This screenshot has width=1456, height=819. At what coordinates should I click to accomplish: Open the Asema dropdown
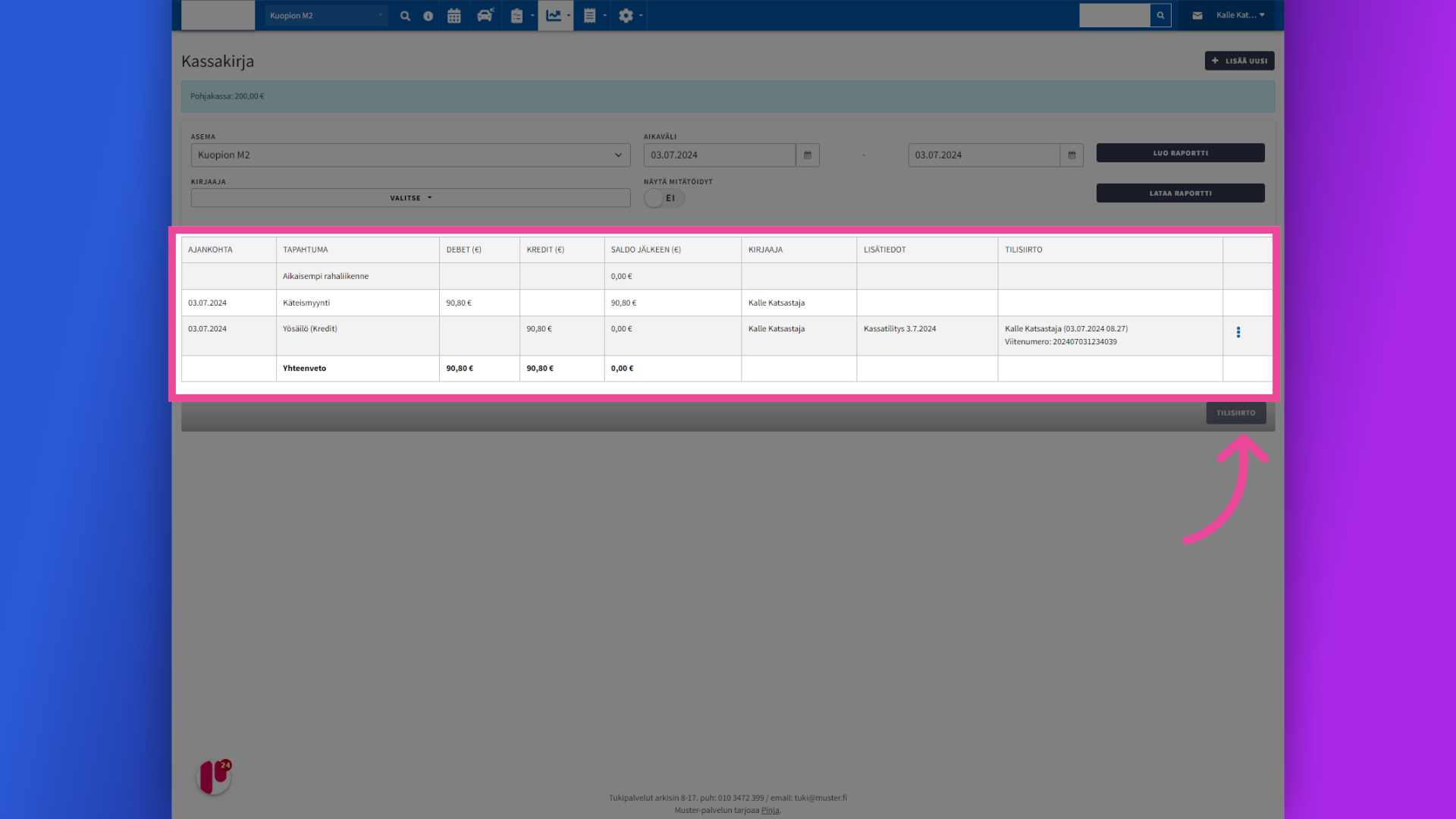(x=410, y=155)
